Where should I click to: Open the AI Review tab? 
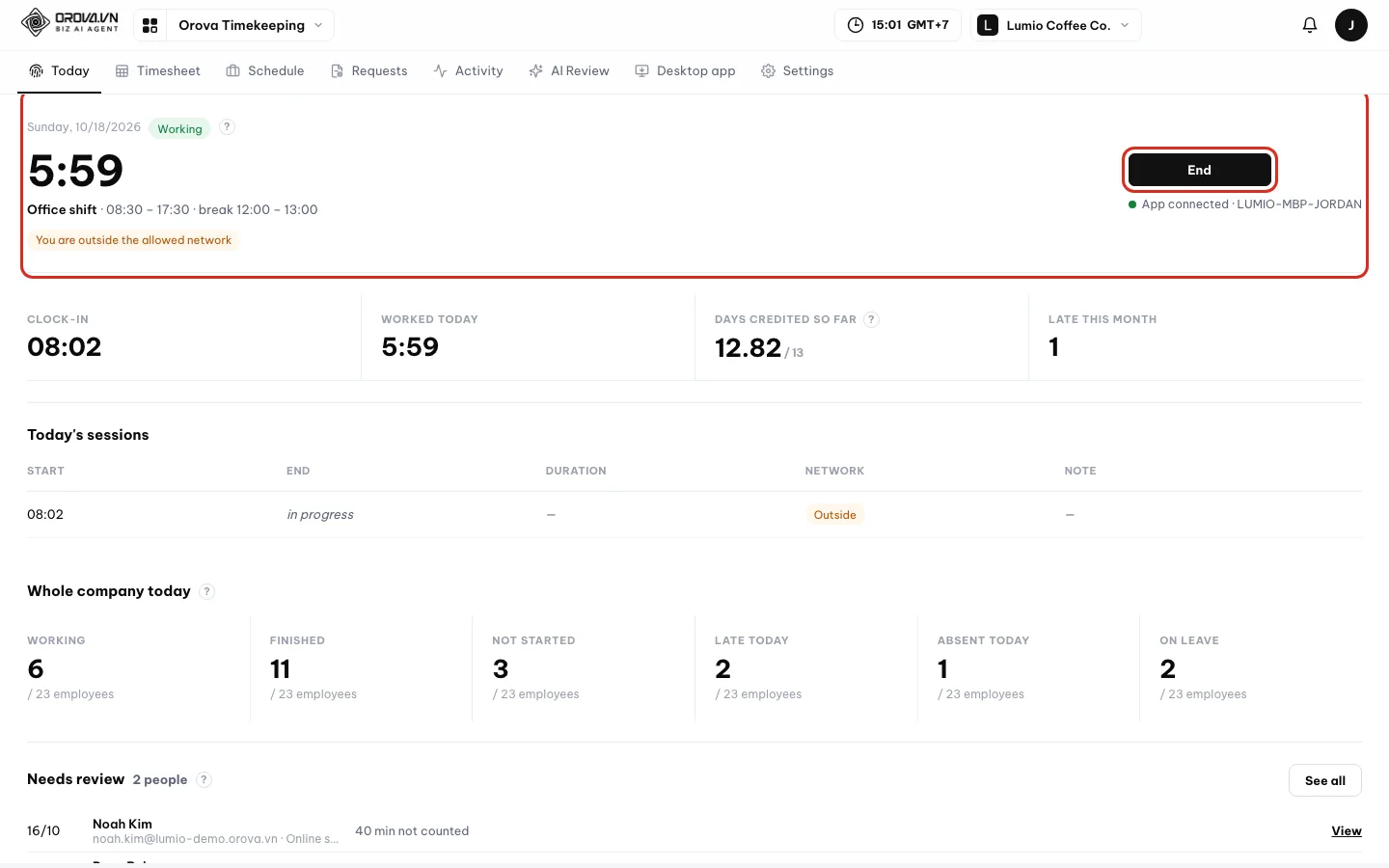[x=569, y=70]
